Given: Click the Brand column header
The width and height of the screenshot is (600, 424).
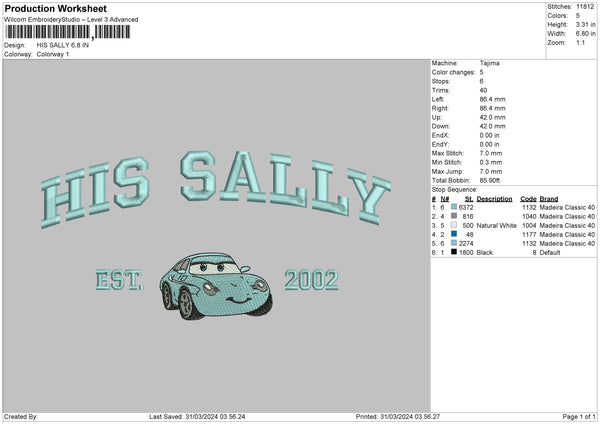Looking at the screenshot, I should pos(550,198).
